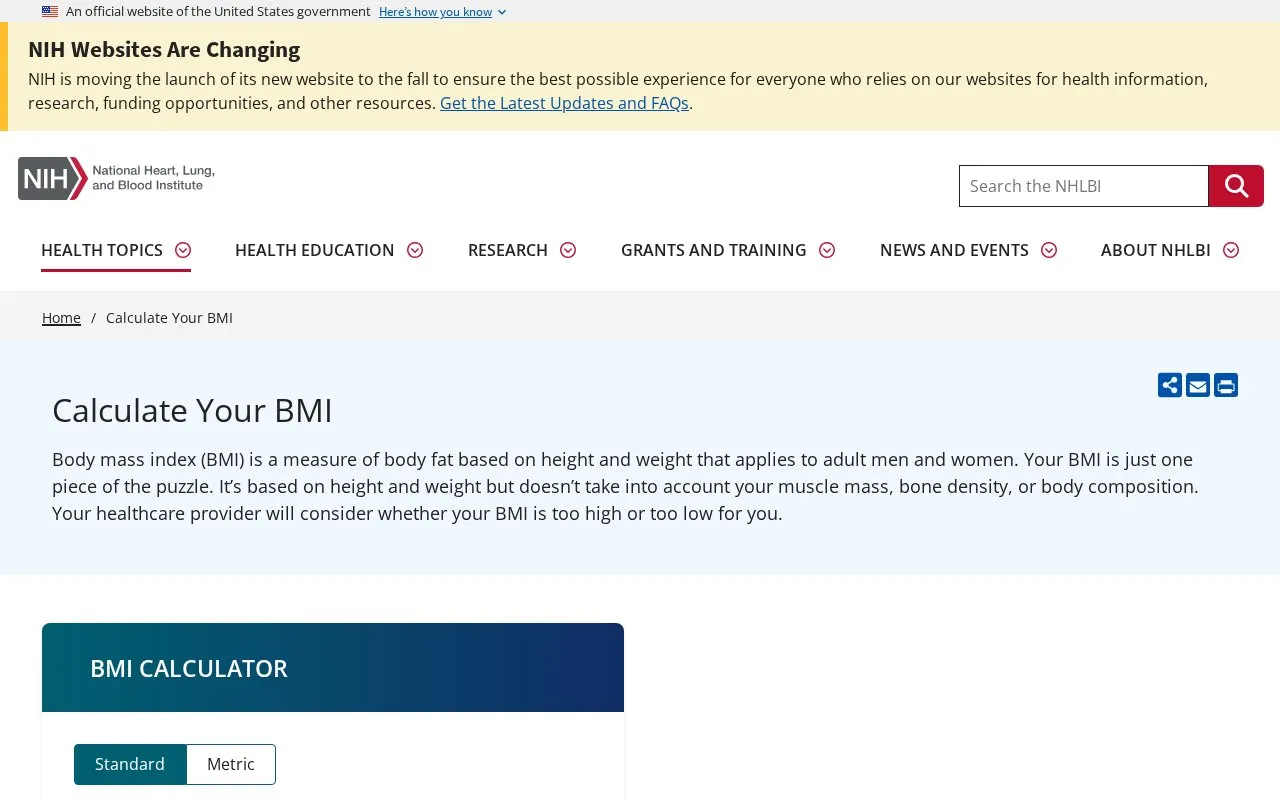Click National Heart, Lung, and Blood Institute text logo

coord(153,178)
